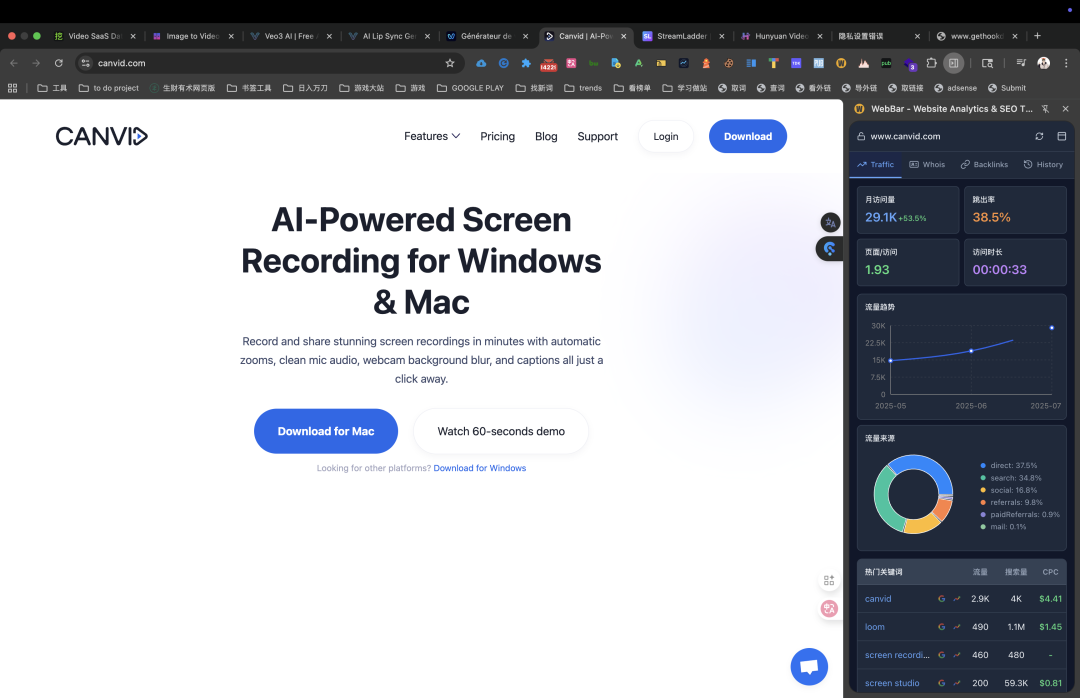Click the pink translate floating icon
Image resolution: width=1080 pixels, height=698 pixels.
coord(829,608)
